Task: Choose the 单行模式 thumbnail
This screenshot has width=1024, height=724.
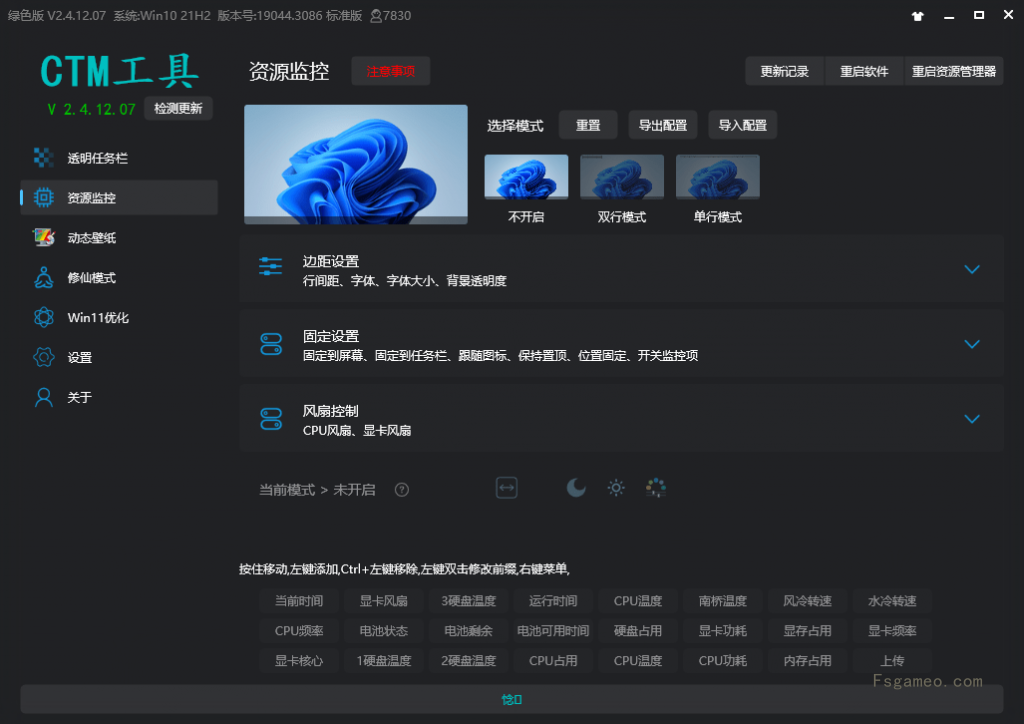Action: coord(718,177)
